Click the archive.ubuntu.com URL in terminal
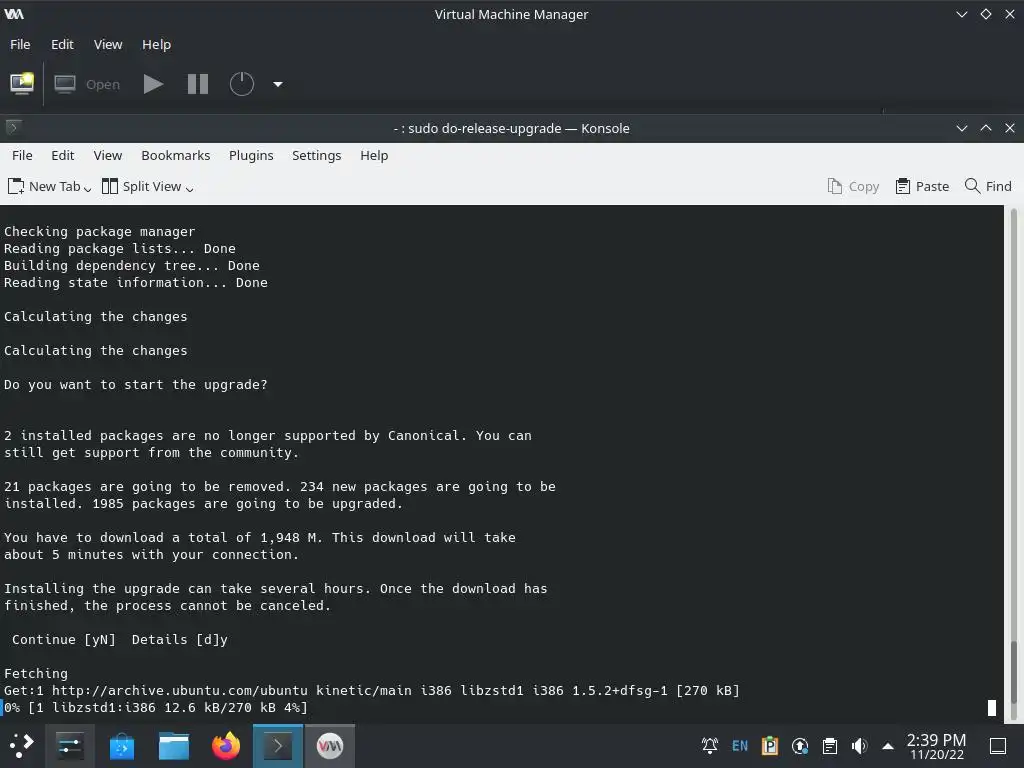Image resolution: width=1024 pixels, height=768 pixels. pyautogui.click(x=180, y=690)
